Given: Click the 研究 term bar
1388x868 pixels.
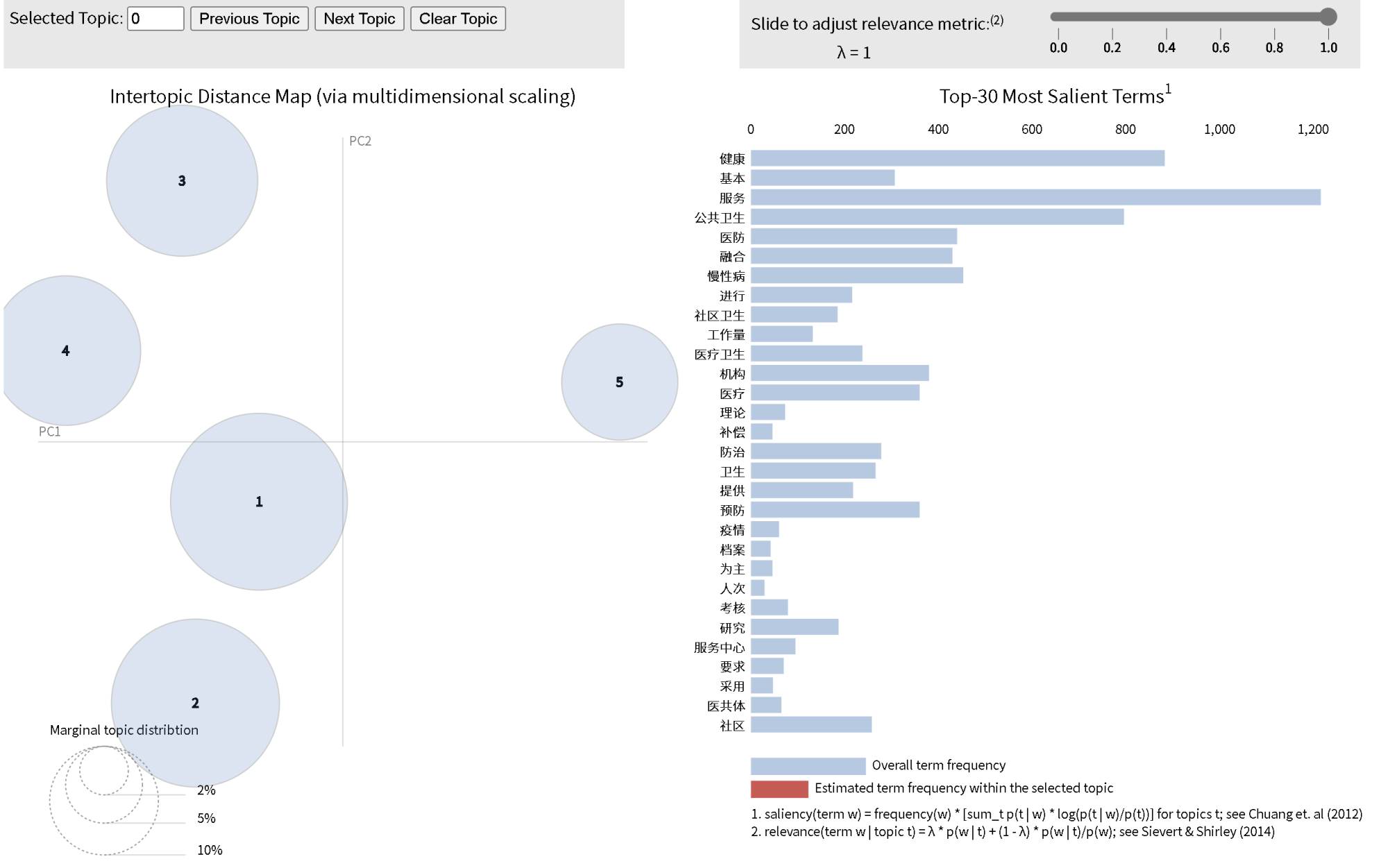Looking at the screenshot, I should [794, 627].
